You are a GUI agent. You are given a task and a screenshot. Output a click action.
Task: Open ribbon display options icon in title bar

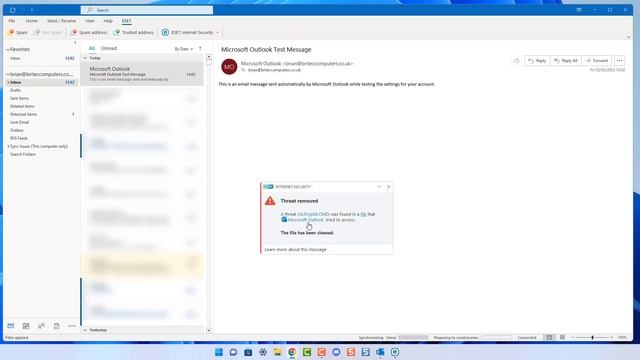(579, 10)
